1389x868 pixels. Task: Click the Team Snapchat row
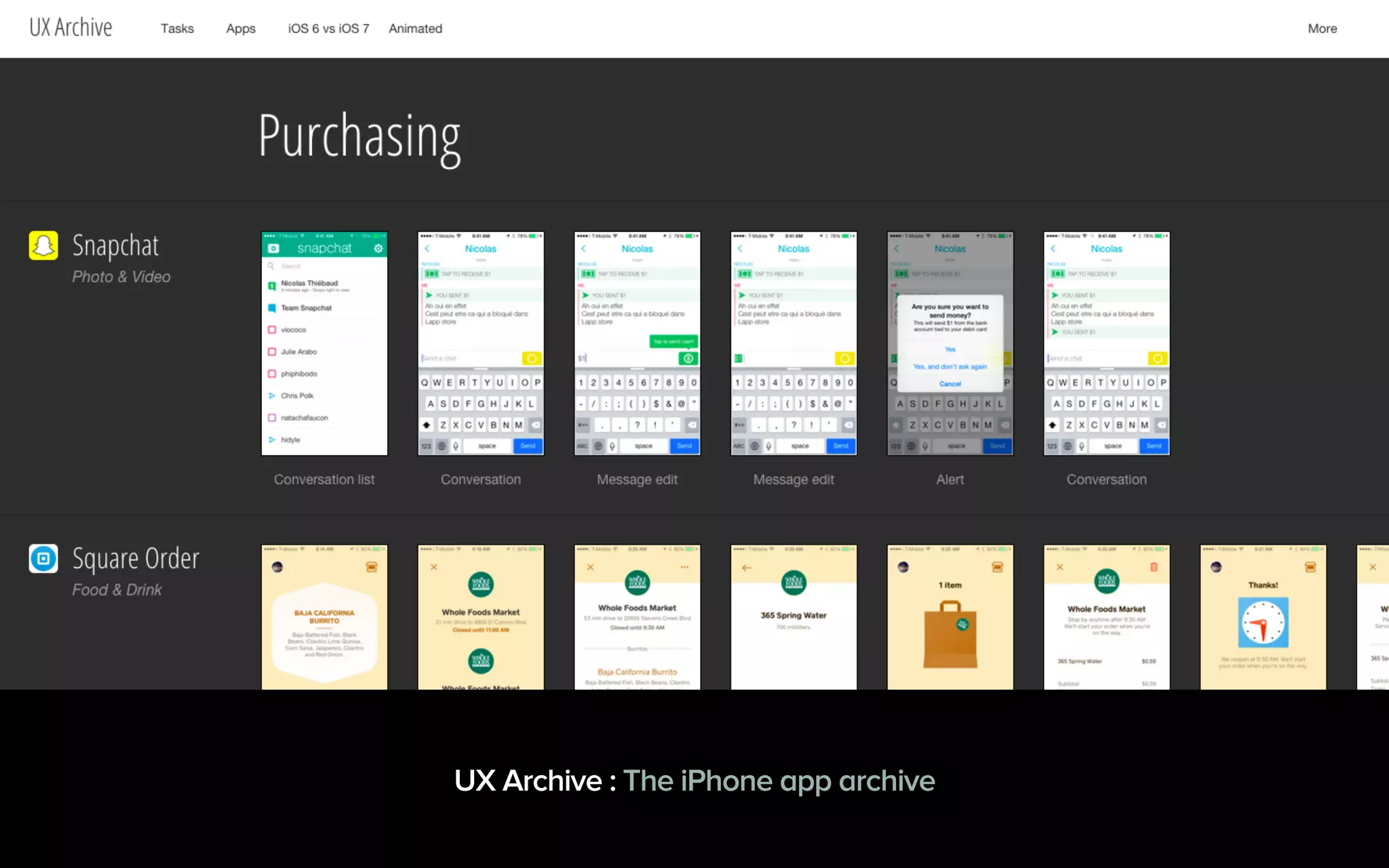coord(324,308)
